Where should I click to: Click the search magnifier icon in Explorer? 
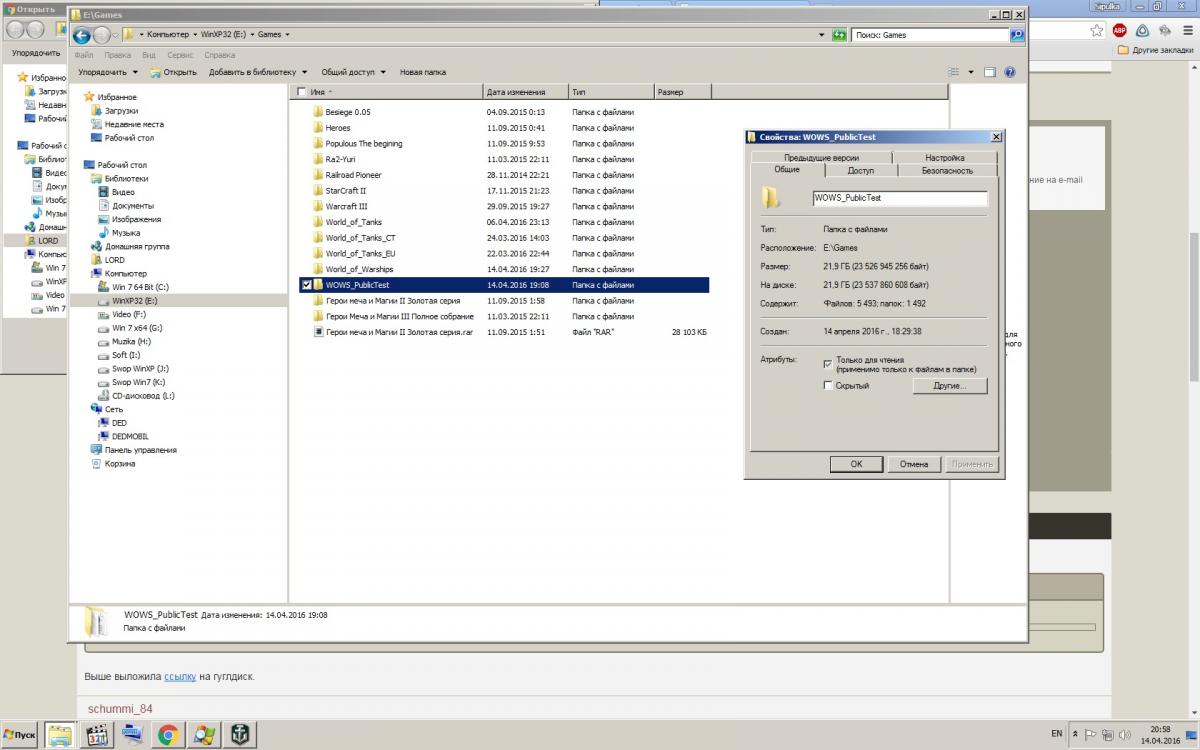click(1017, 35)
